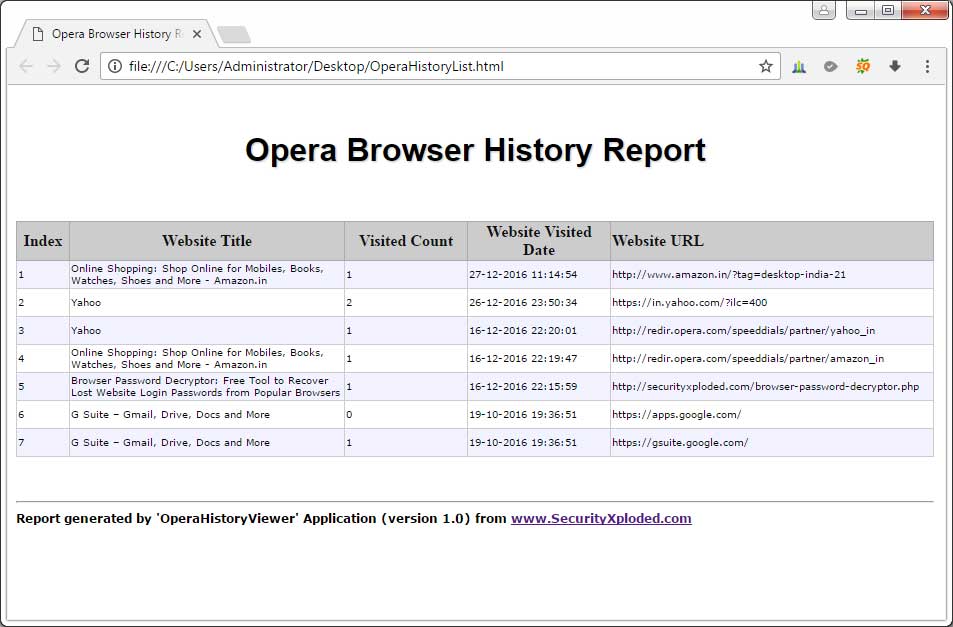Close the Opera Browser History tab
Screen dimensions: 953x627
click(x=197, y=34)
